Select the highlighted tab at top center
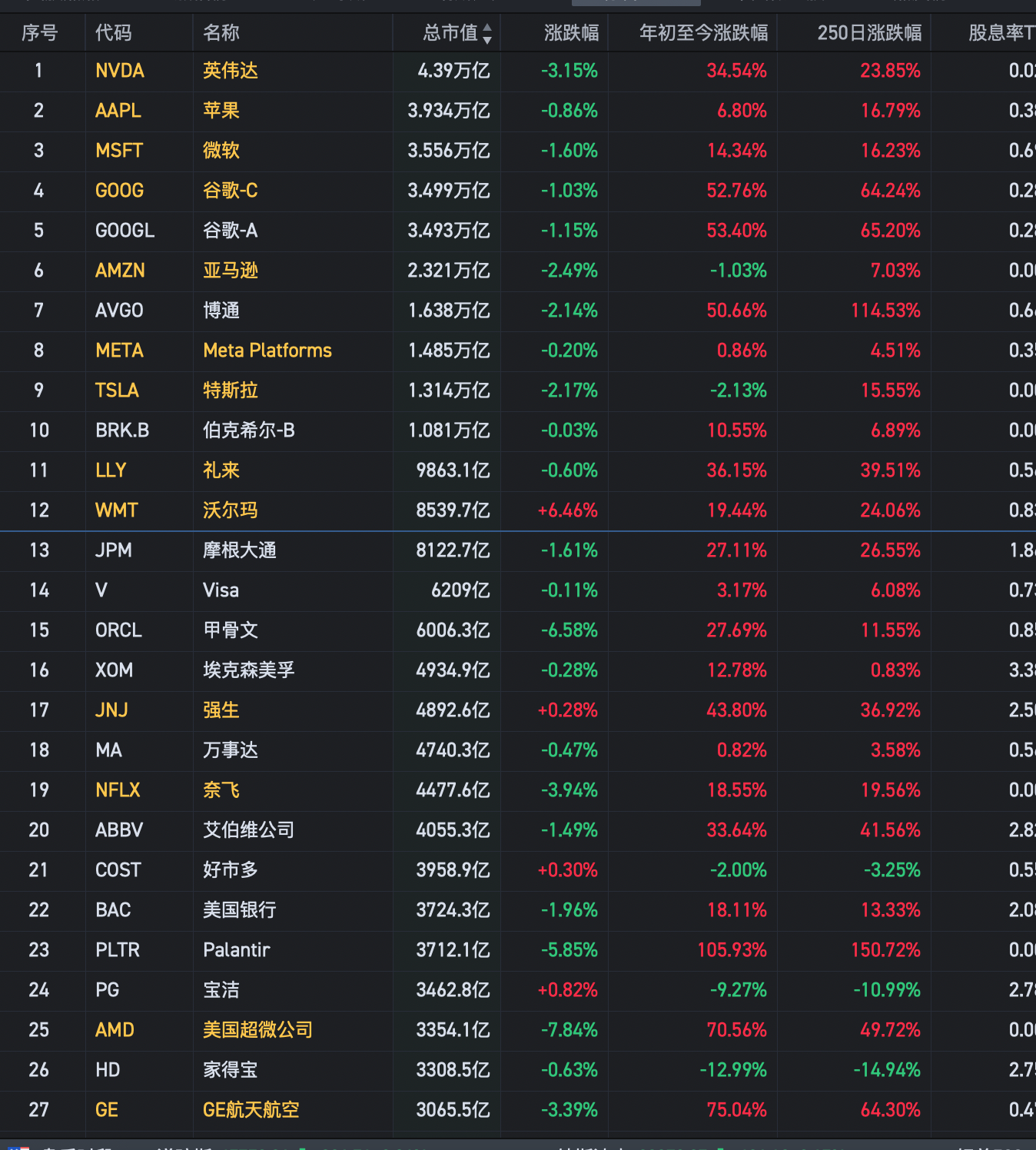 [x=636, y=3]
